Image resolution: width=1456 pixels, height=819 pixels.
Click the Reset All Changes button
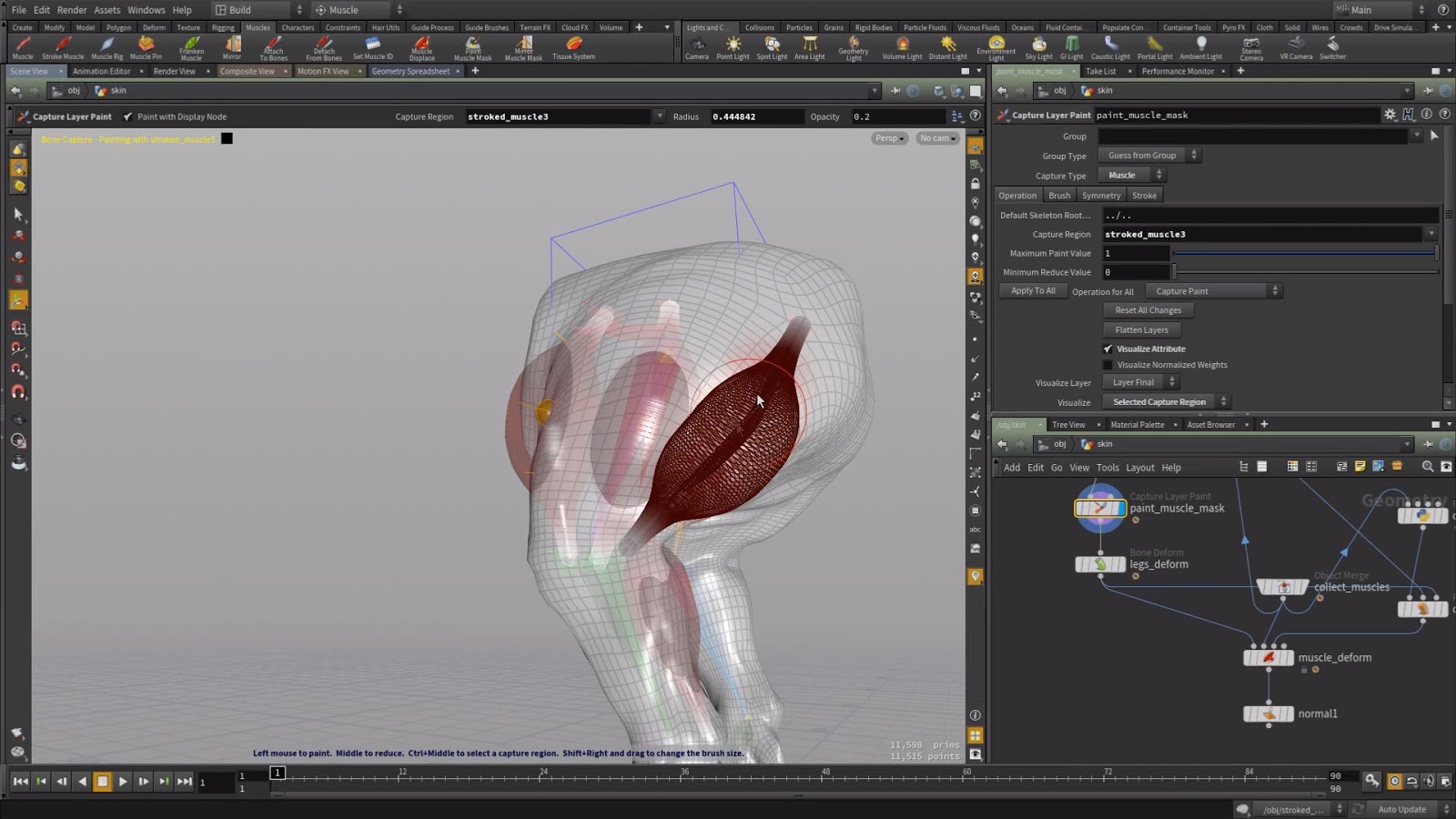tap(1147, 309)
